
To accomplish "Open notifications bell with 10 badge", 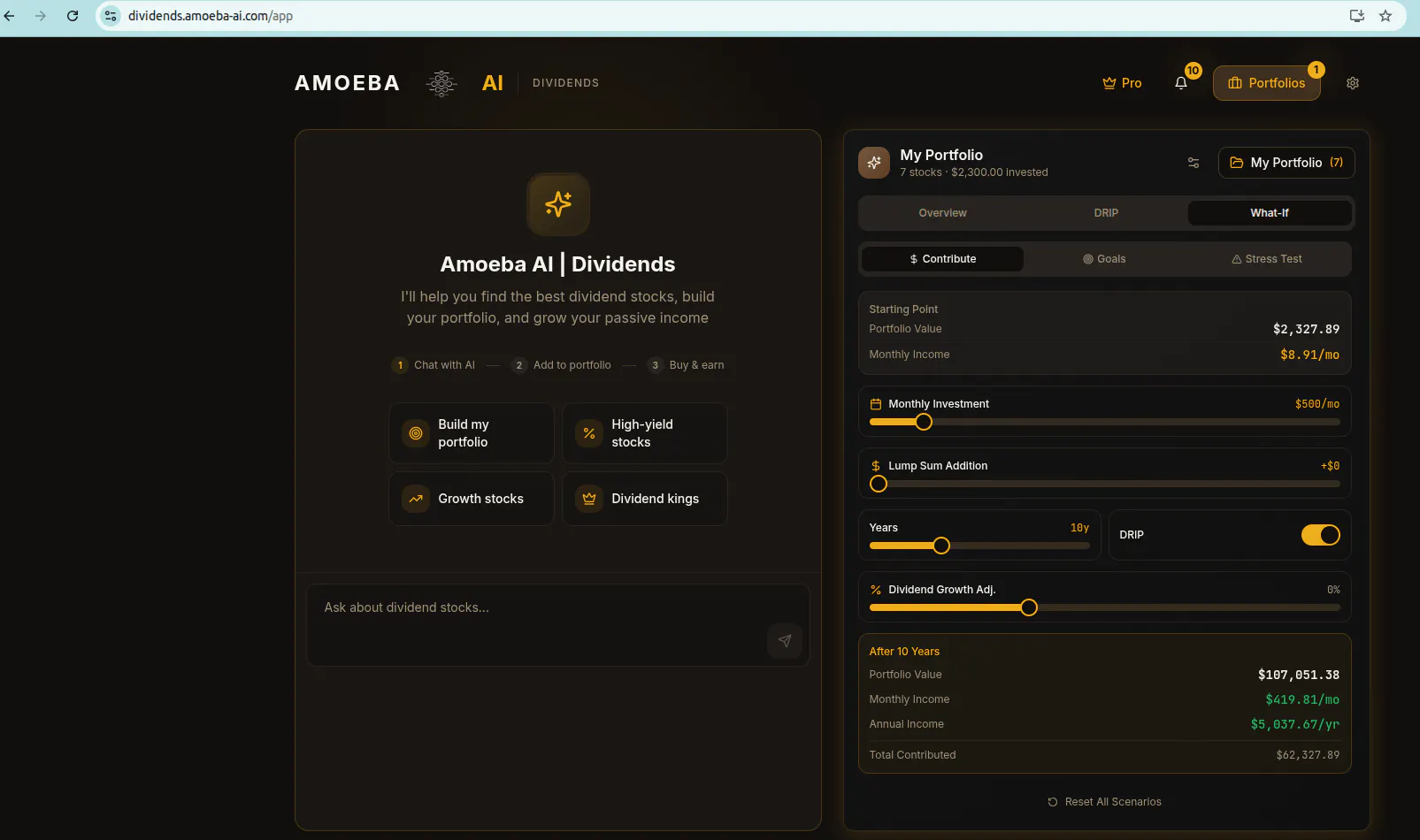I will tap(1181, 83).
